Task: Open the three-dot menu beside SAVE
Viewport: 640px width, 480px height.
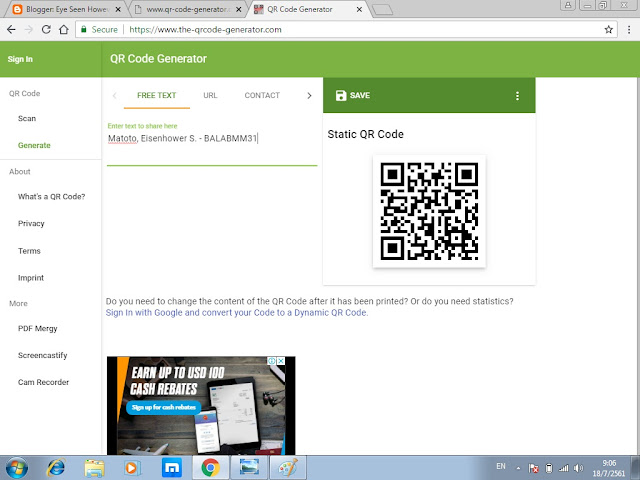Action: tap(517, 96)
